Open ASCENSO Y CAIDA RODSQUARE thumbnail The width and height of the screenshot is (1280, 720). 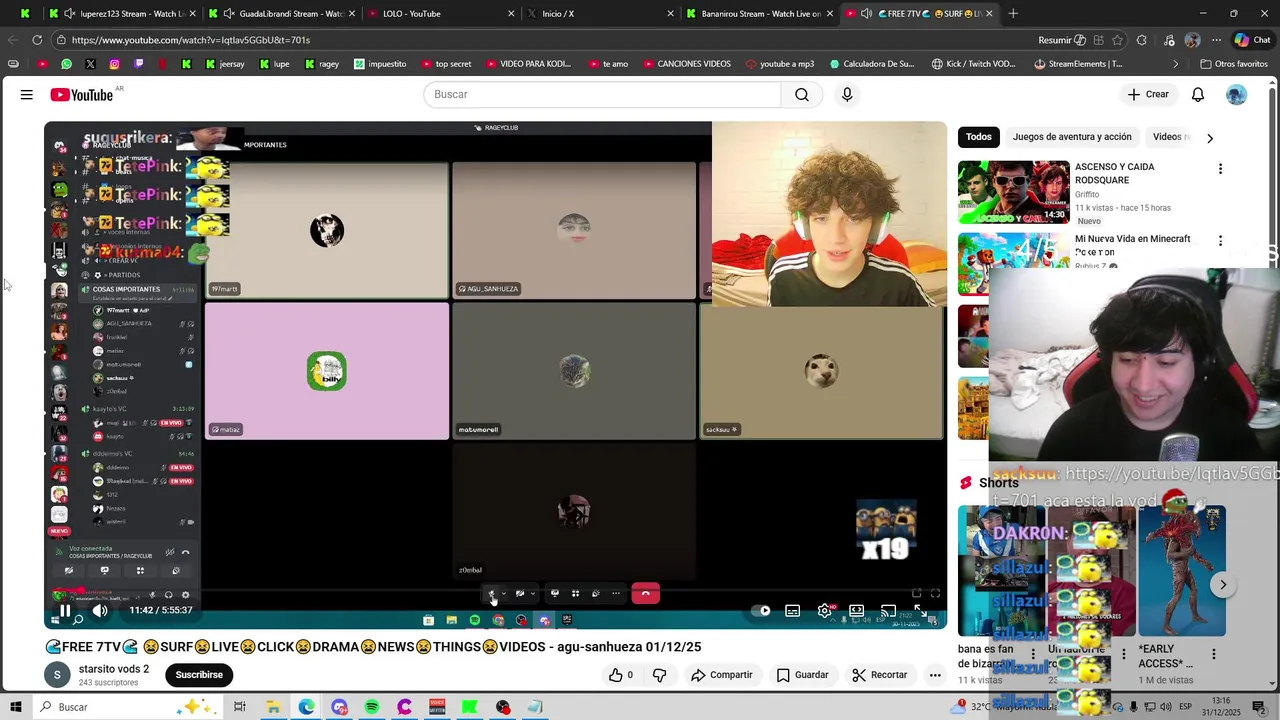1014,192
